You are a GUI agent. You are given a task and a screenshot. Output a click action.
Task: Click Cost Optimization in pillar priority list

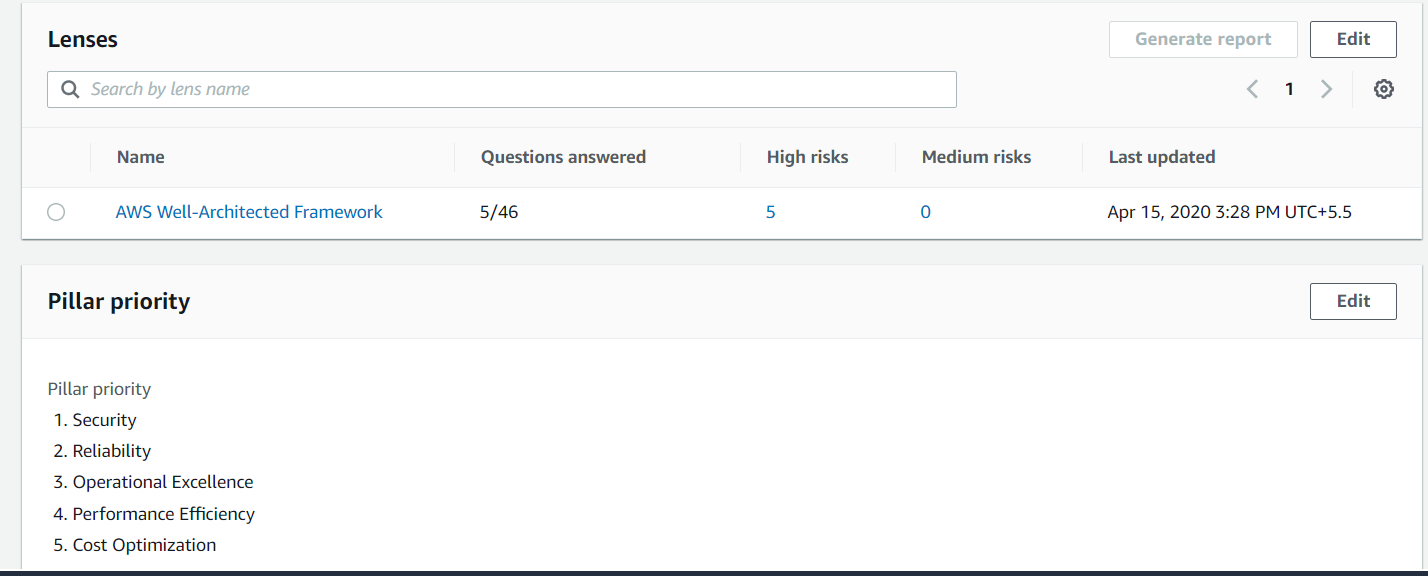click(x=144, y=545)
